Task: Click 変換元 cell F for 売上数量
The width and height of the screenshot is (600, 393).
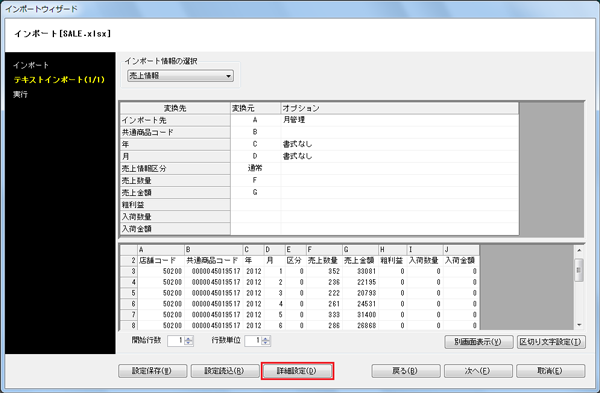Action: click(255, 180)
